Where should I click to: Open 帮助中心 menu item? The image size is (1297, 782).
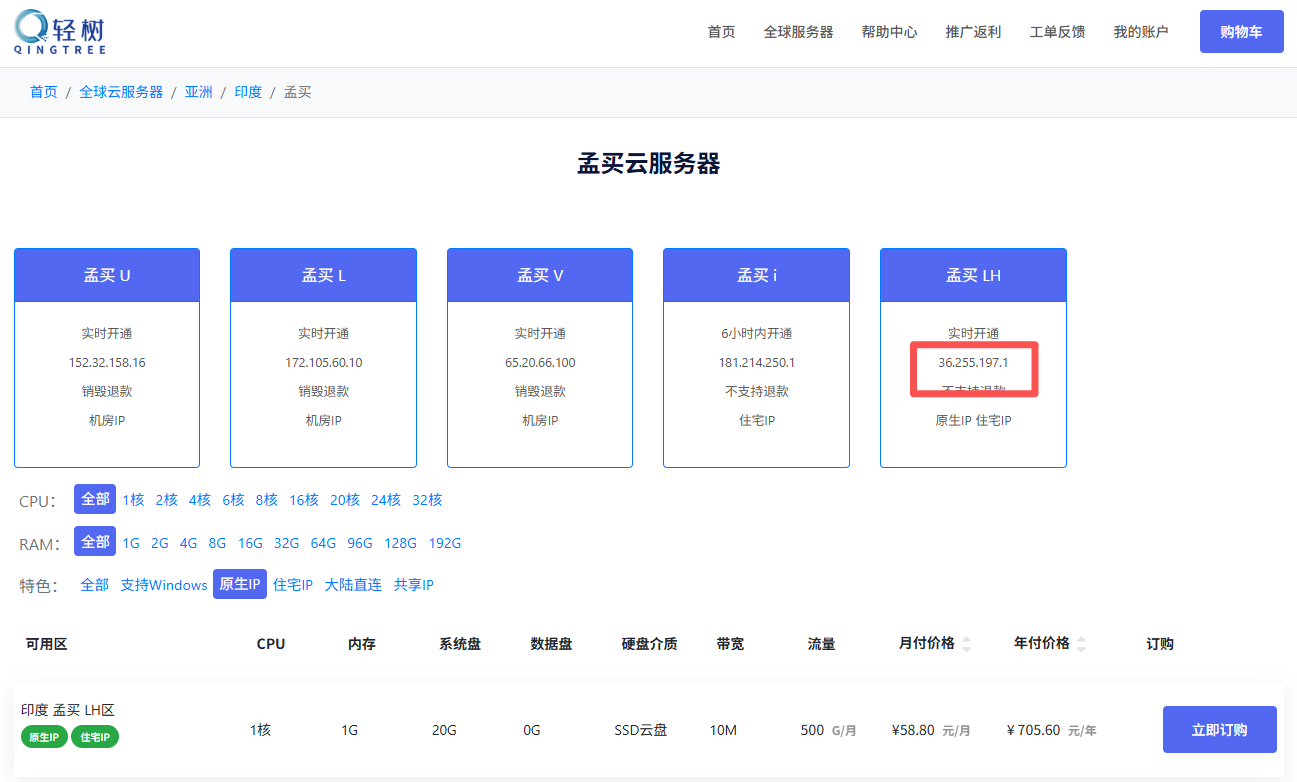[x=889, y=32]
